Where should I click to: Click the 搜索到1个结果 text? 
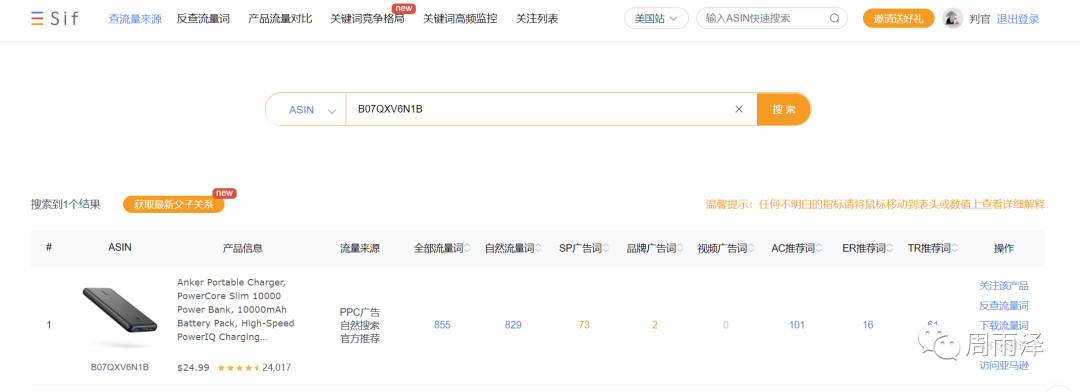pos(65,205)
